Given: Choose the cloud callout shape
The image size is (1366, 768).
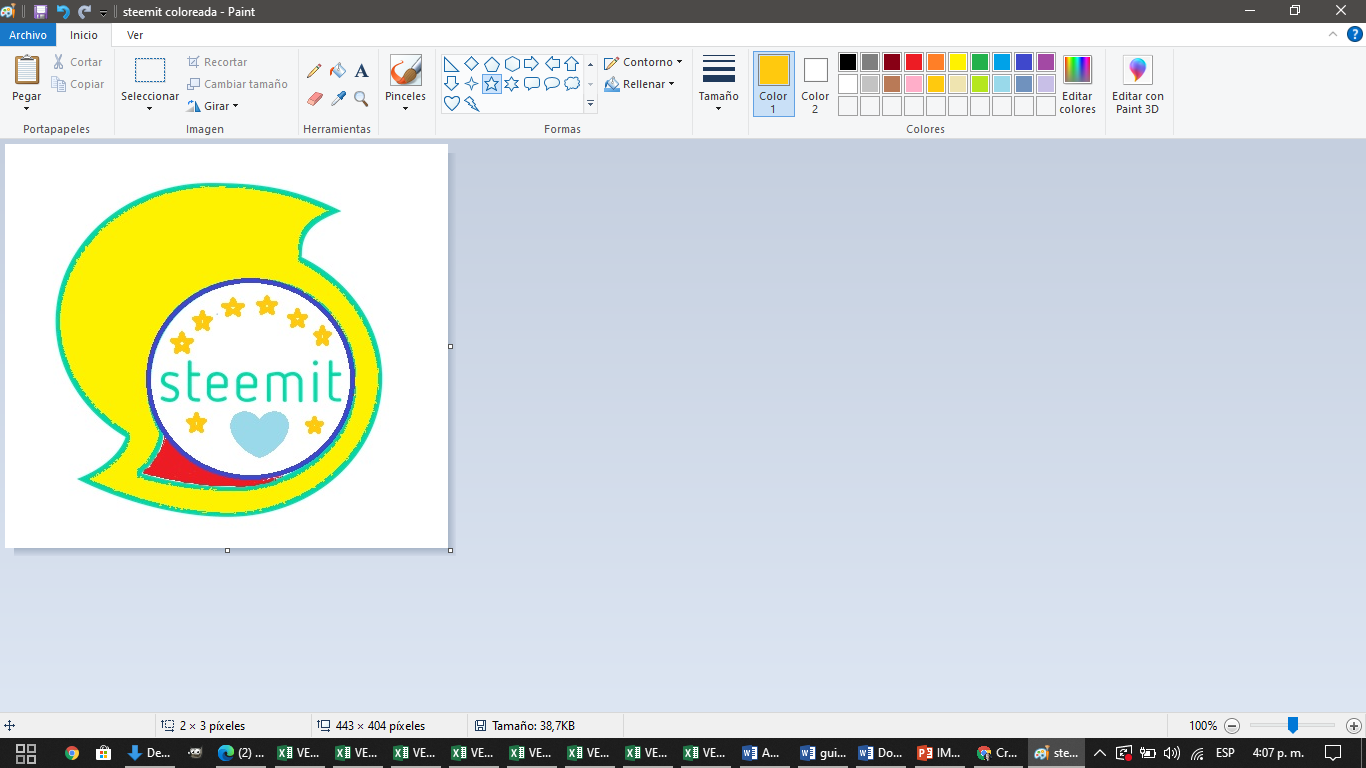Looking at the screenshot, I should click(572, 84).
